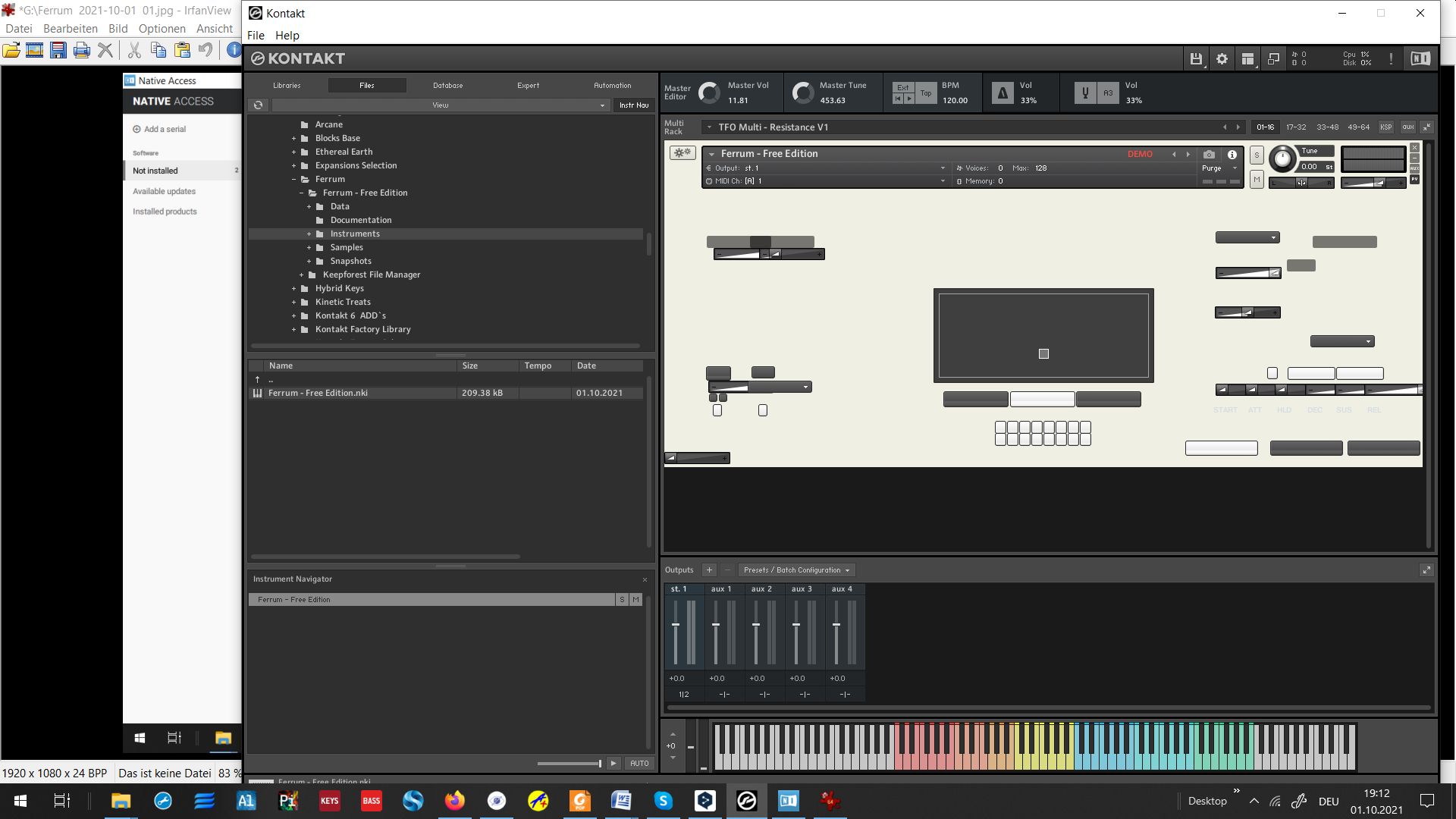This screenshot has width=1456, height=819.
Task: Collapse the rack with arrows icon
Action: pyautogui.click(x=1426, y=127)
